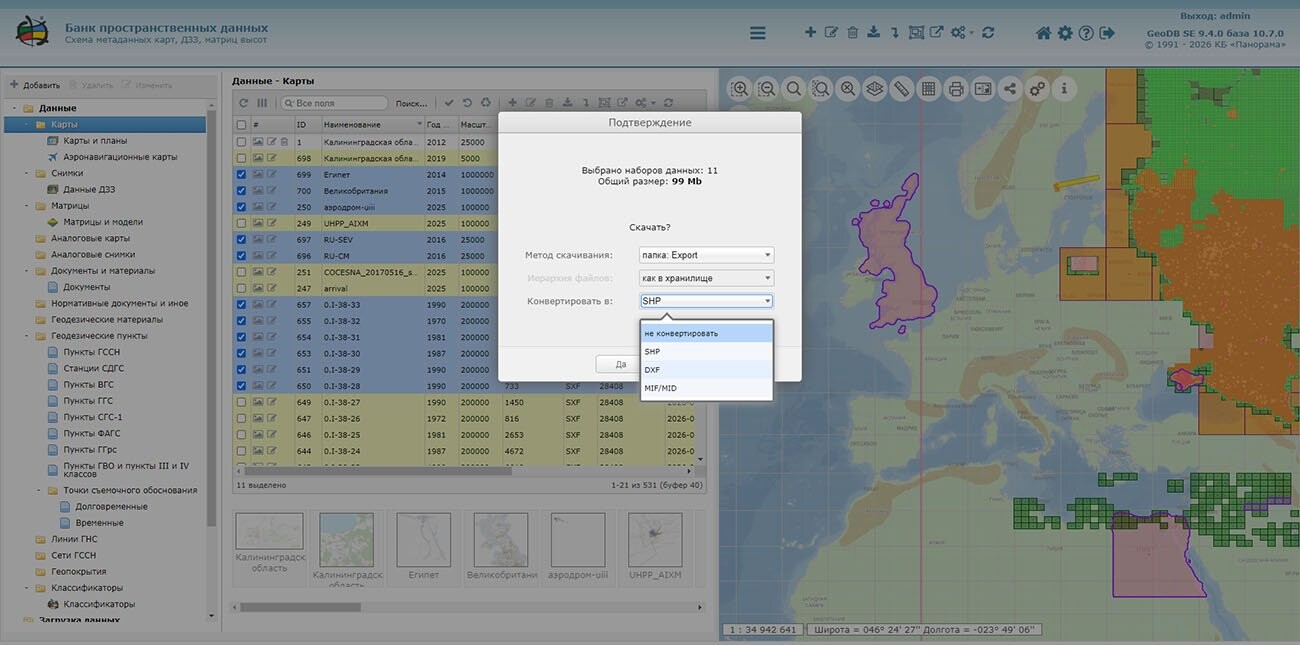Viewport: 1300px width, 645px height.
Task: Open the 'Метод скачивания' dropdown
Action: click(x=706, y=255)
